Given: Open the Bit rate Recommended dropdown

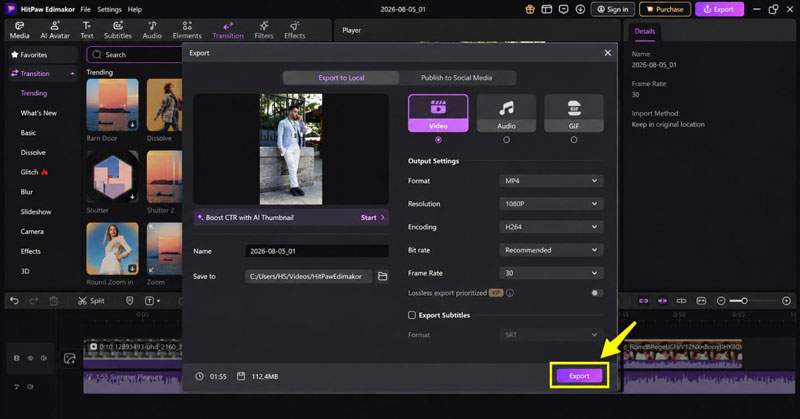Looking at the screenshot, I should click(551, 250).
